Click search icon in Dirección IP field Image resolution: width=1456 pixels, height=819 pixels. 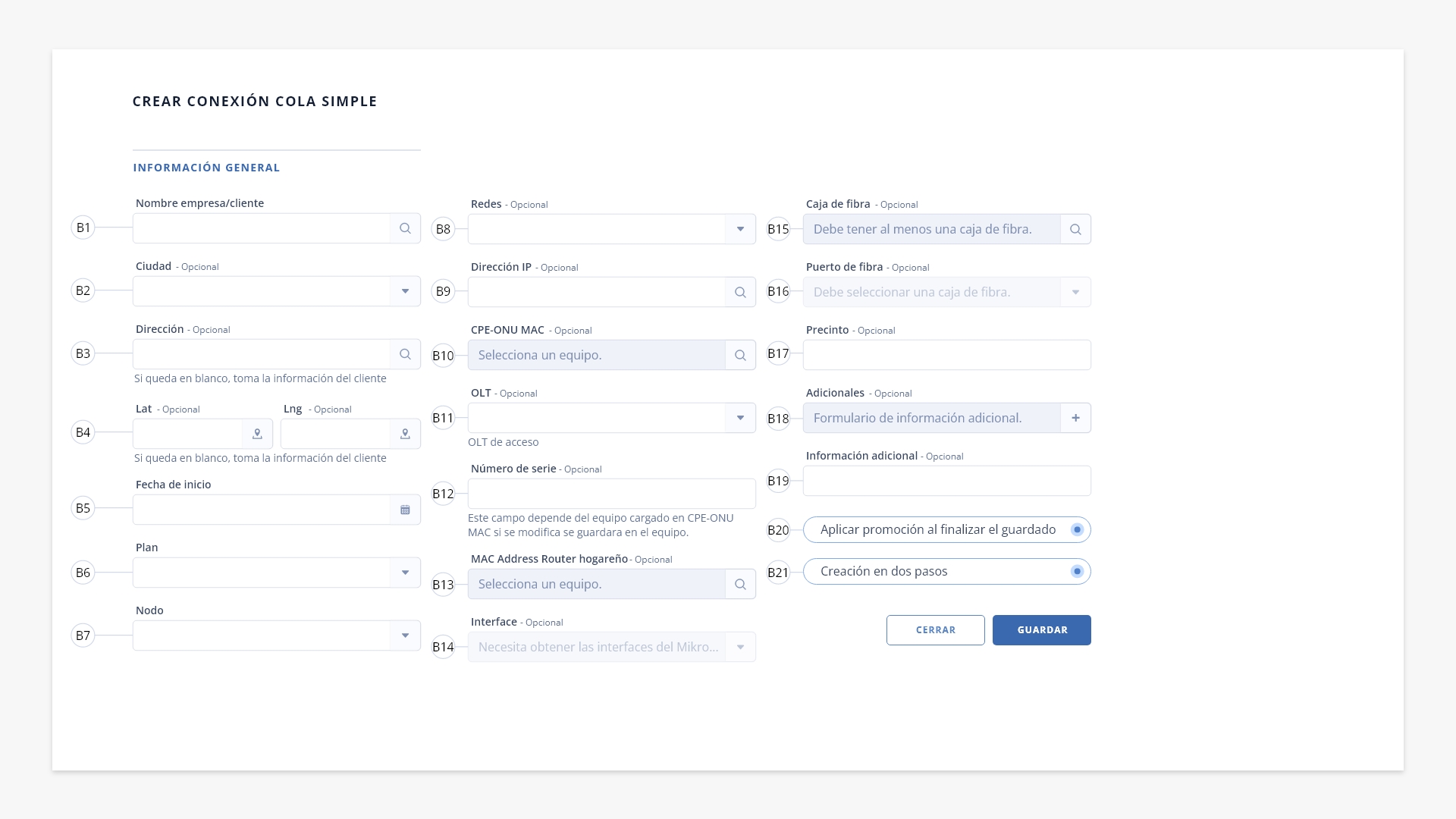[x=740, y=292]
